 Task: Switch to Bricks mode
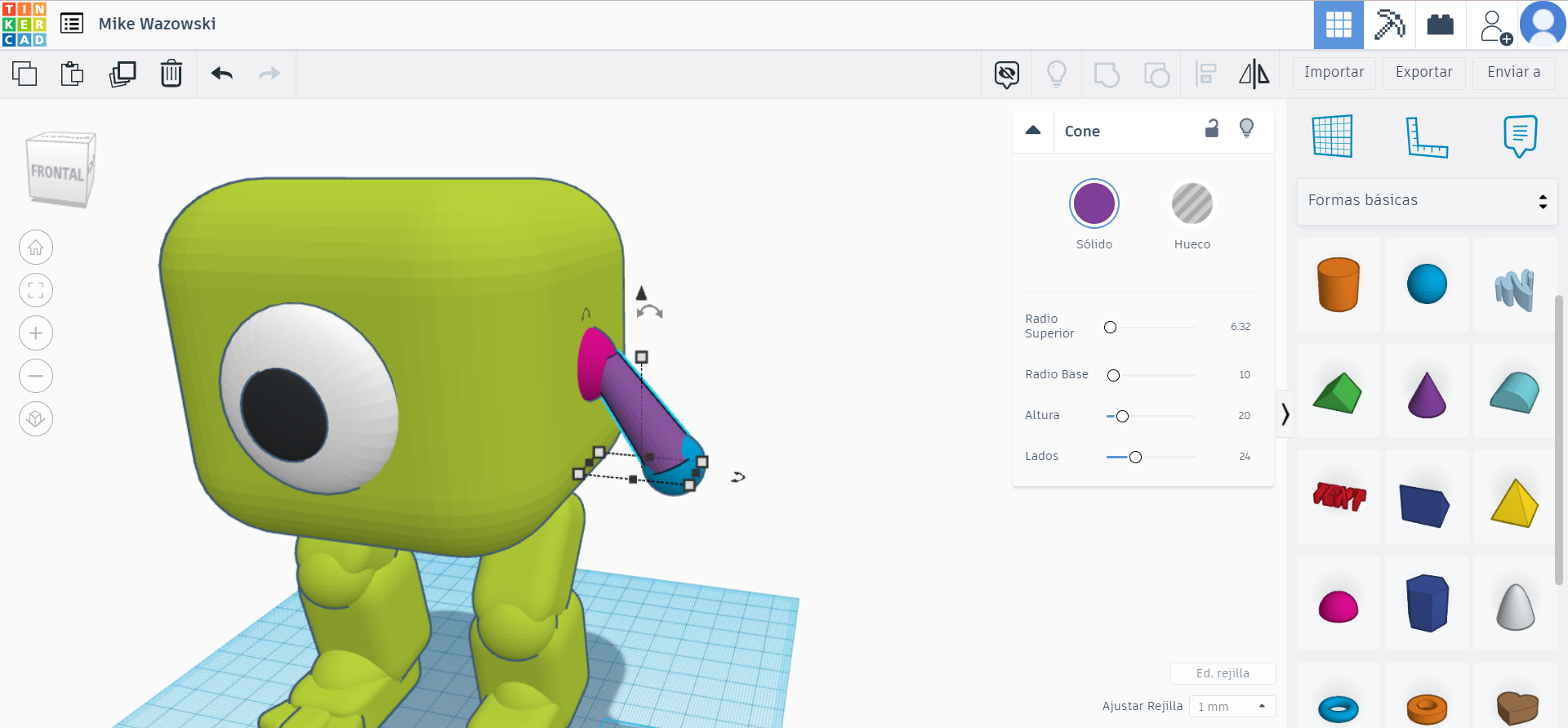(x=1440, y=25)
